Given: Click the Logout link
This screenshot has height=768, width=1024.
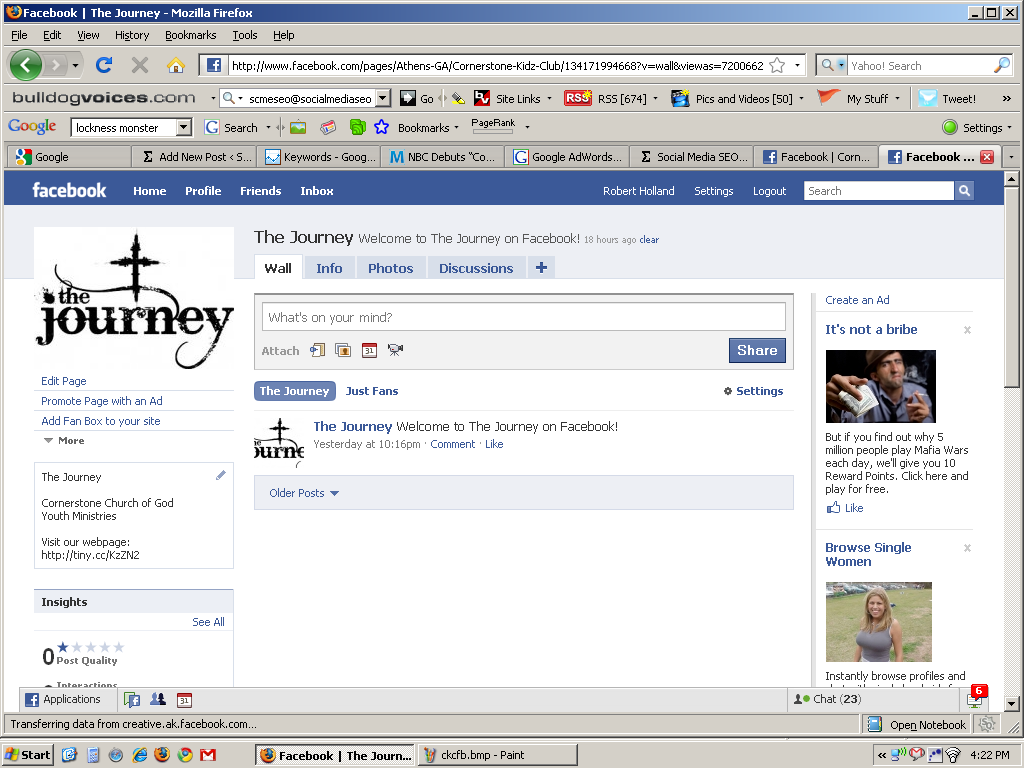Looking at the screenshot, I should (x=769, y=191).
